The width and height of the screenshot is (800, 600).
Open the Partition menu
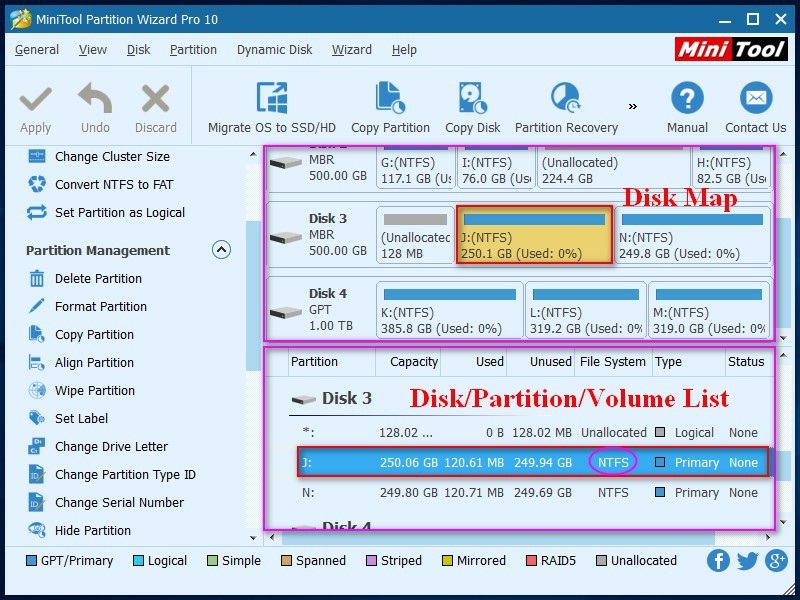tap(193, 50)
